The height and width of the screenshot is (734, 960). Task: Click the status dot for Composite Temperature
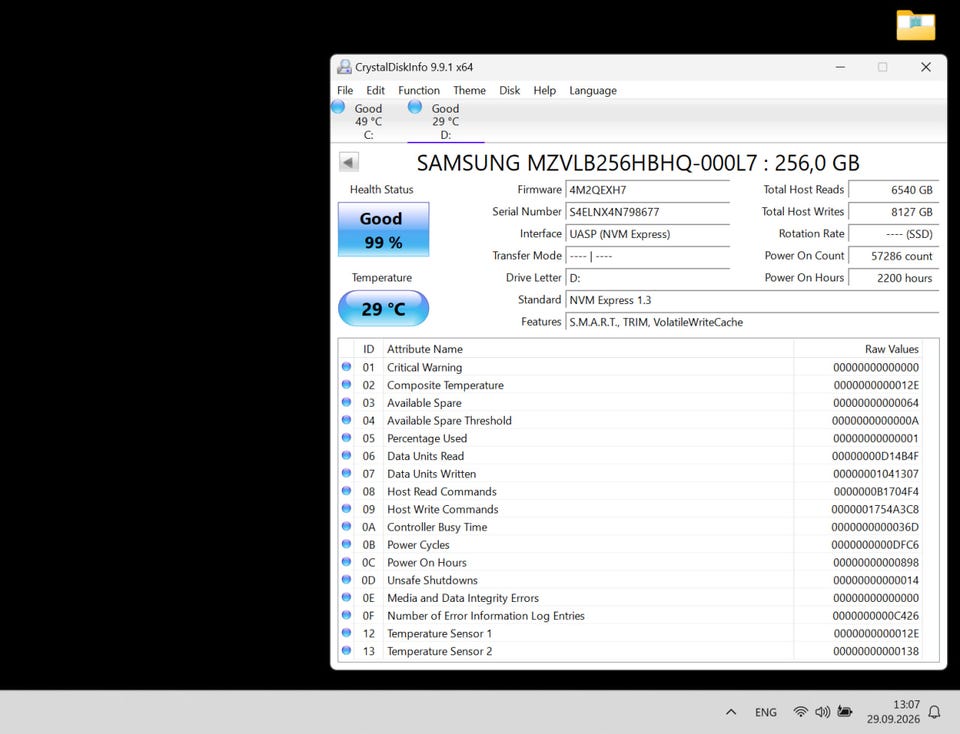(x=347, y=384)
